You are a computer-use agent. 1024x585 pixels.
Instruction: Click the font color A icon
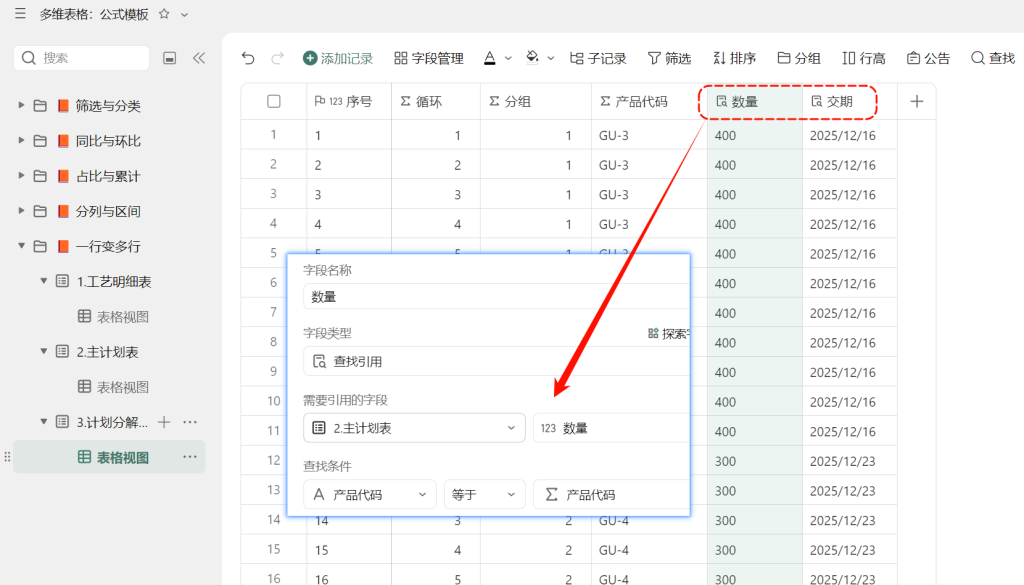point(490,58)
